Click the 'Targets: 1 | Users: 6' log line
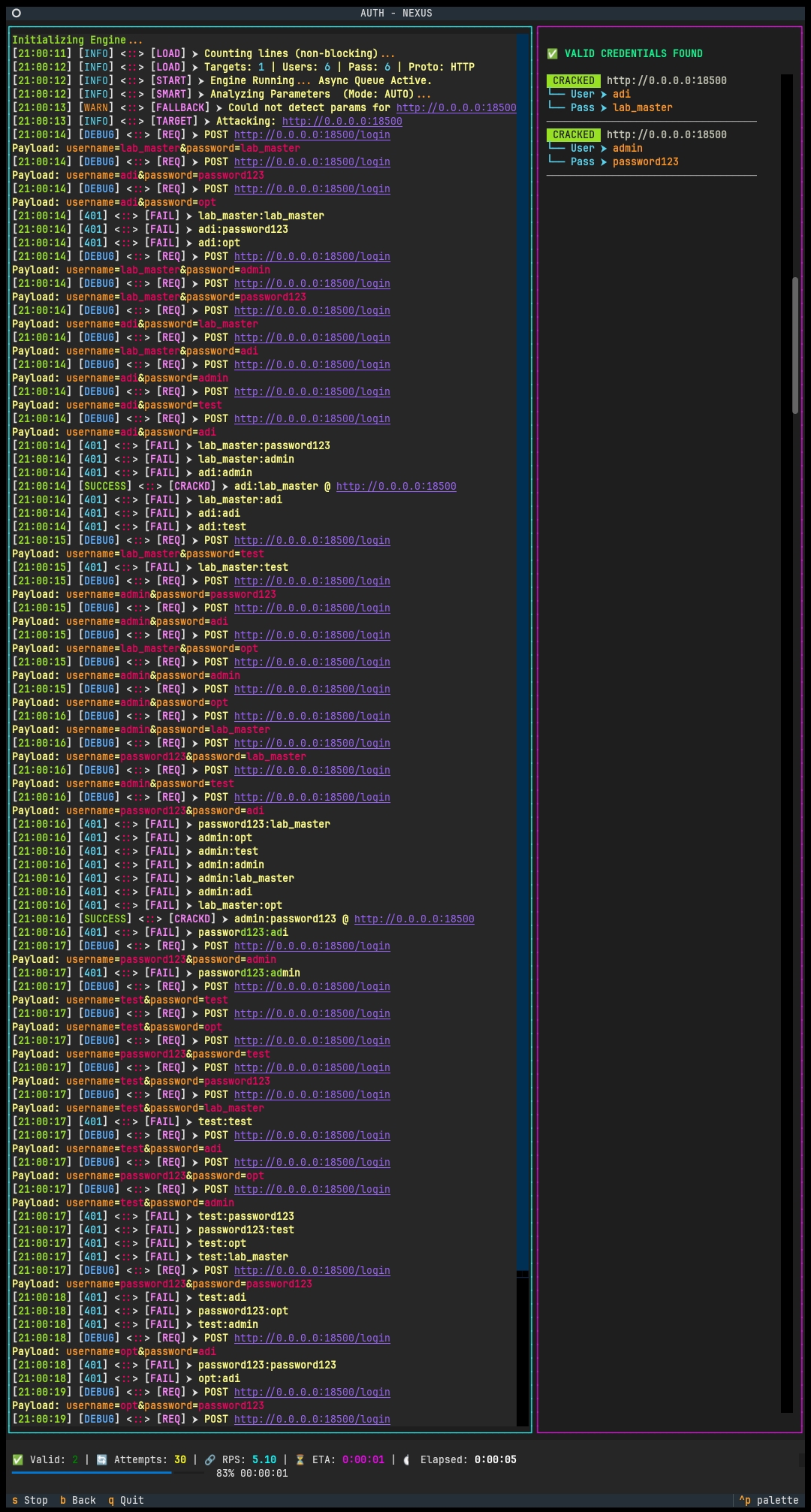The width and height of the screenshot is (811, 1512). (x=243, y=67)
